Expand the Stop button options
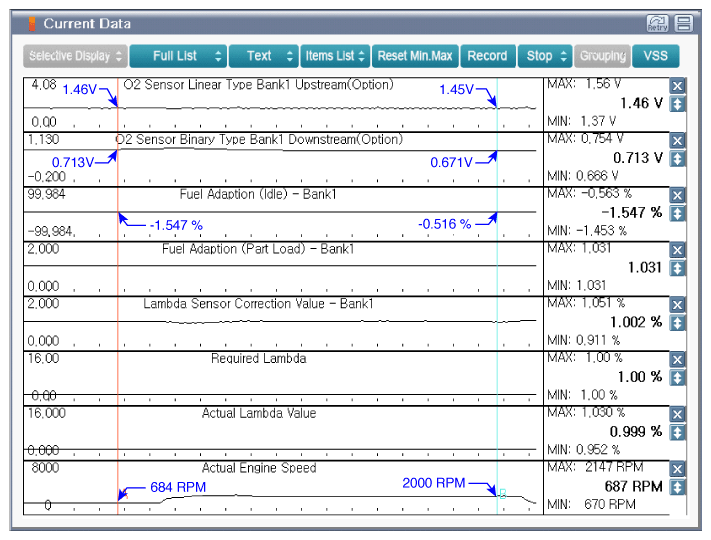This screenshot has height=540, width=711. (545, 56)
